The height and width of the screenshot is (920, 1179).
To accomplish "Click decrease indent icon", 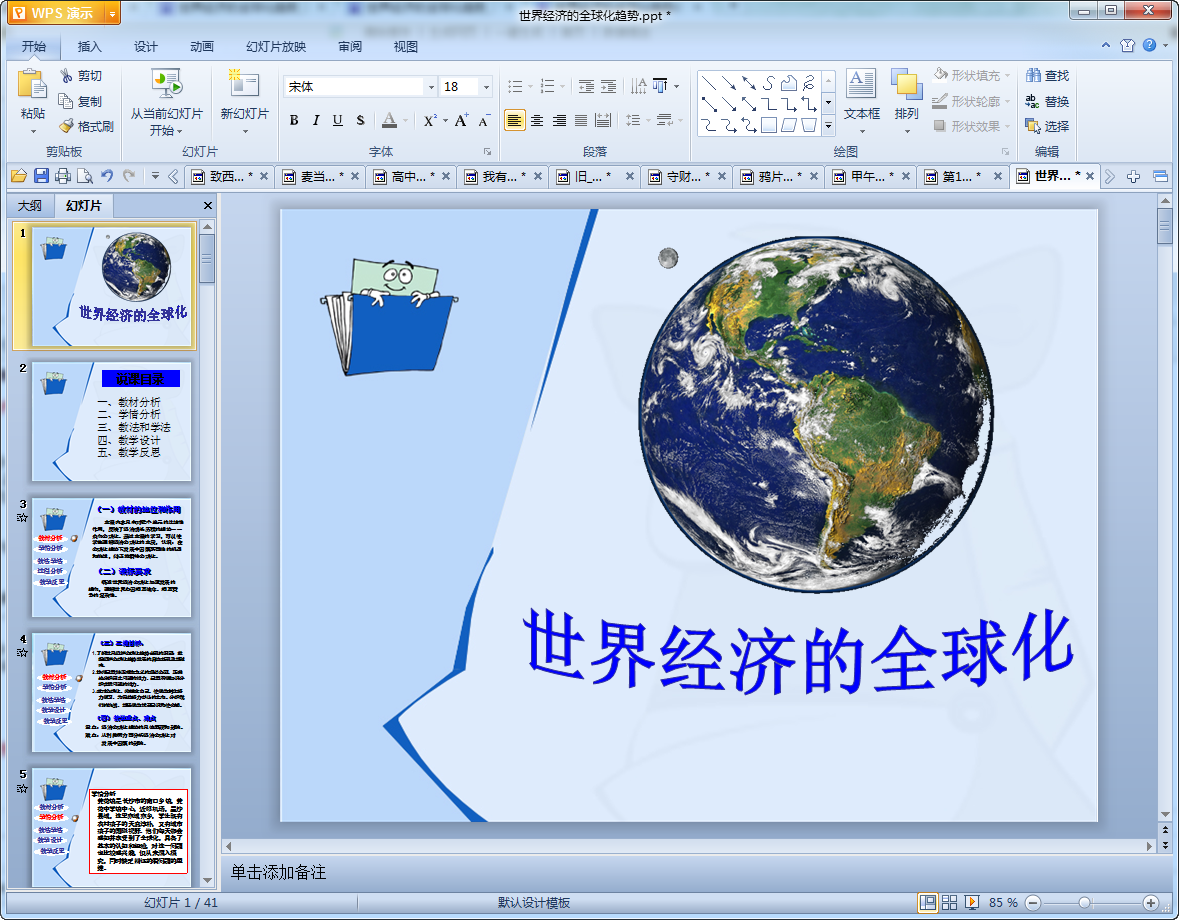I will pos(586,86).
